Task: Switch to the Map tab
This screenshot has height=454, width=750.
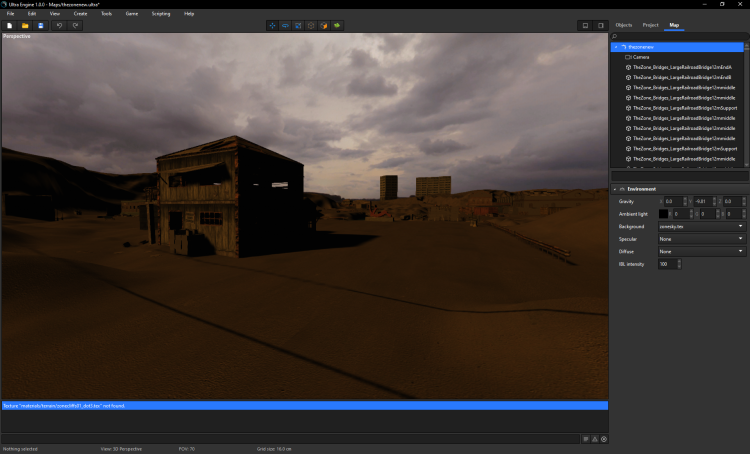Action: 674,25
